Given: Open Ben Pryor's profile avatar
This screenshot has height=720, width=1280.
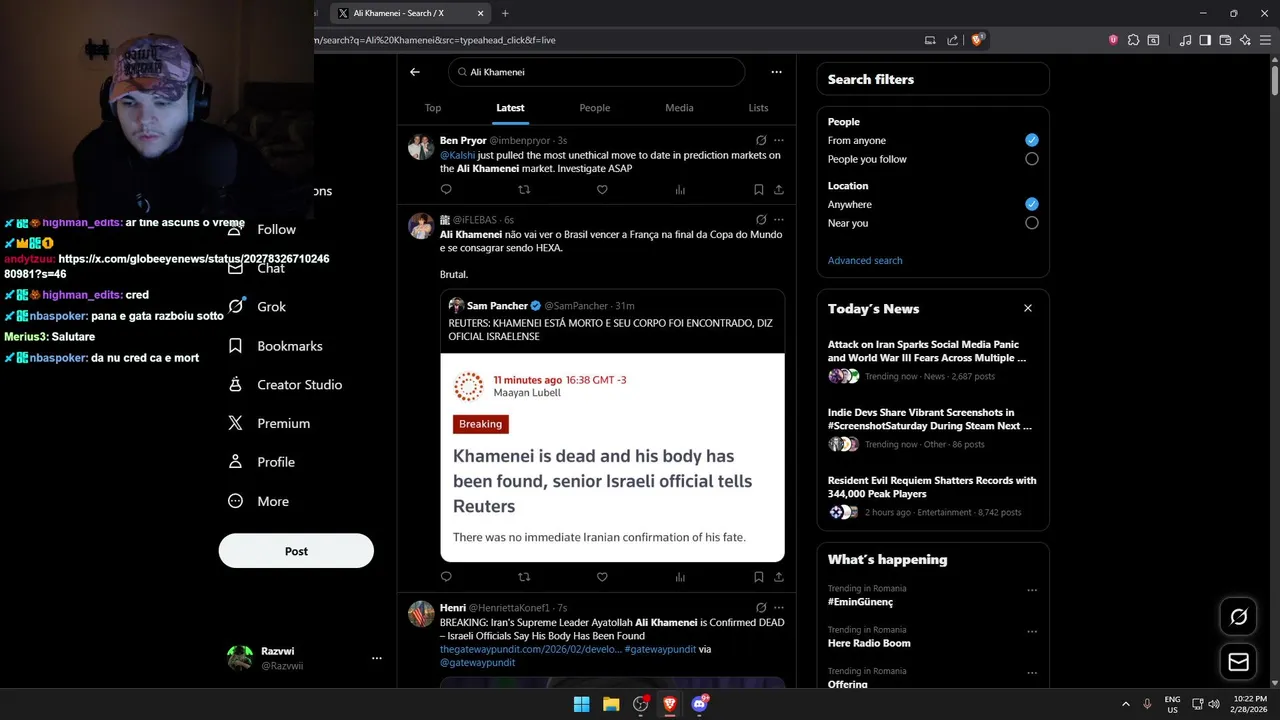Looking at the screenshot, I should (421, 147).
